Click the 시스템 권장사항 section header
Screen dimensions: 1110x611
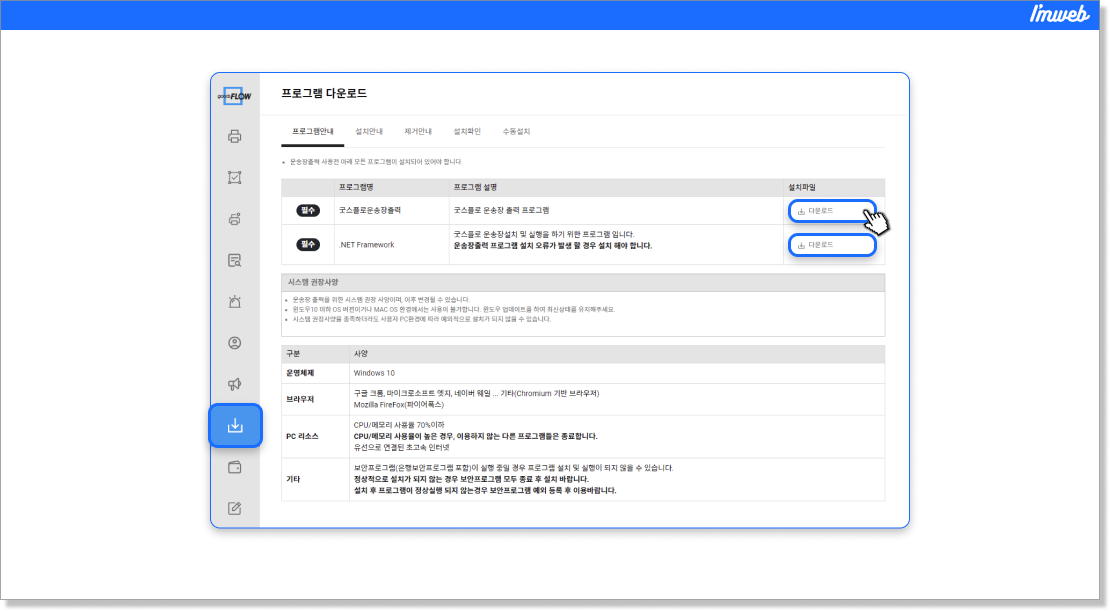tap(313, 282)
